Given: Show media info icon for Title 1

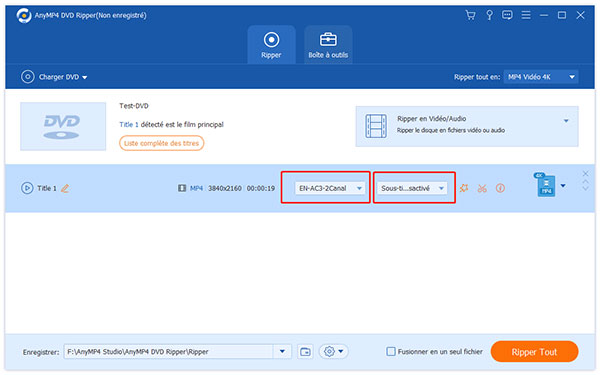Looking at the screenshot, I should pyautogui.click(x=500, y=188).
